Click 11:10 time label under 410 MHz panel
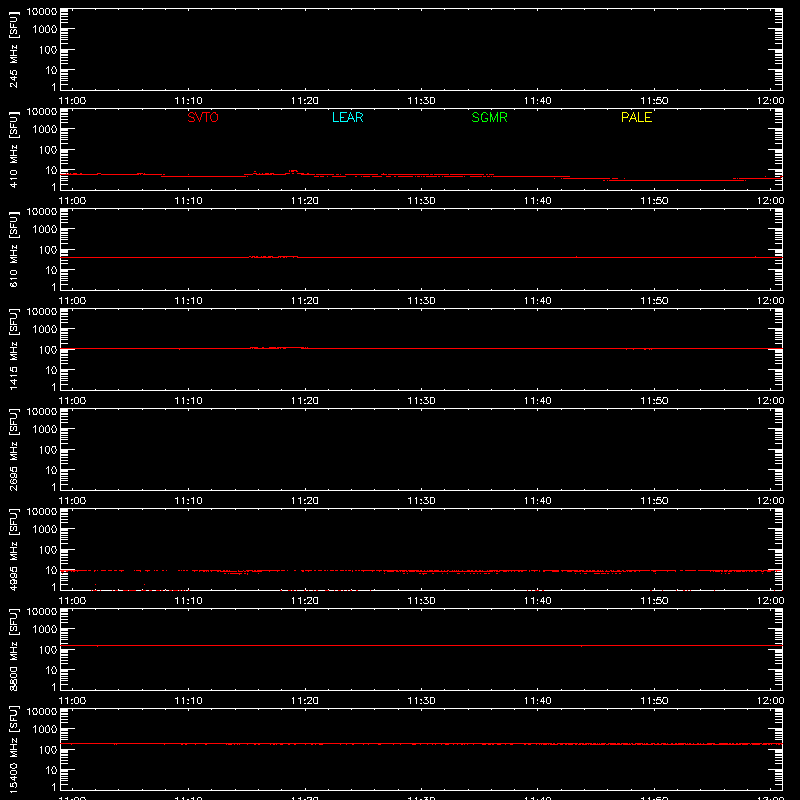This screenshot has width=800, height=800. [189, 201]
